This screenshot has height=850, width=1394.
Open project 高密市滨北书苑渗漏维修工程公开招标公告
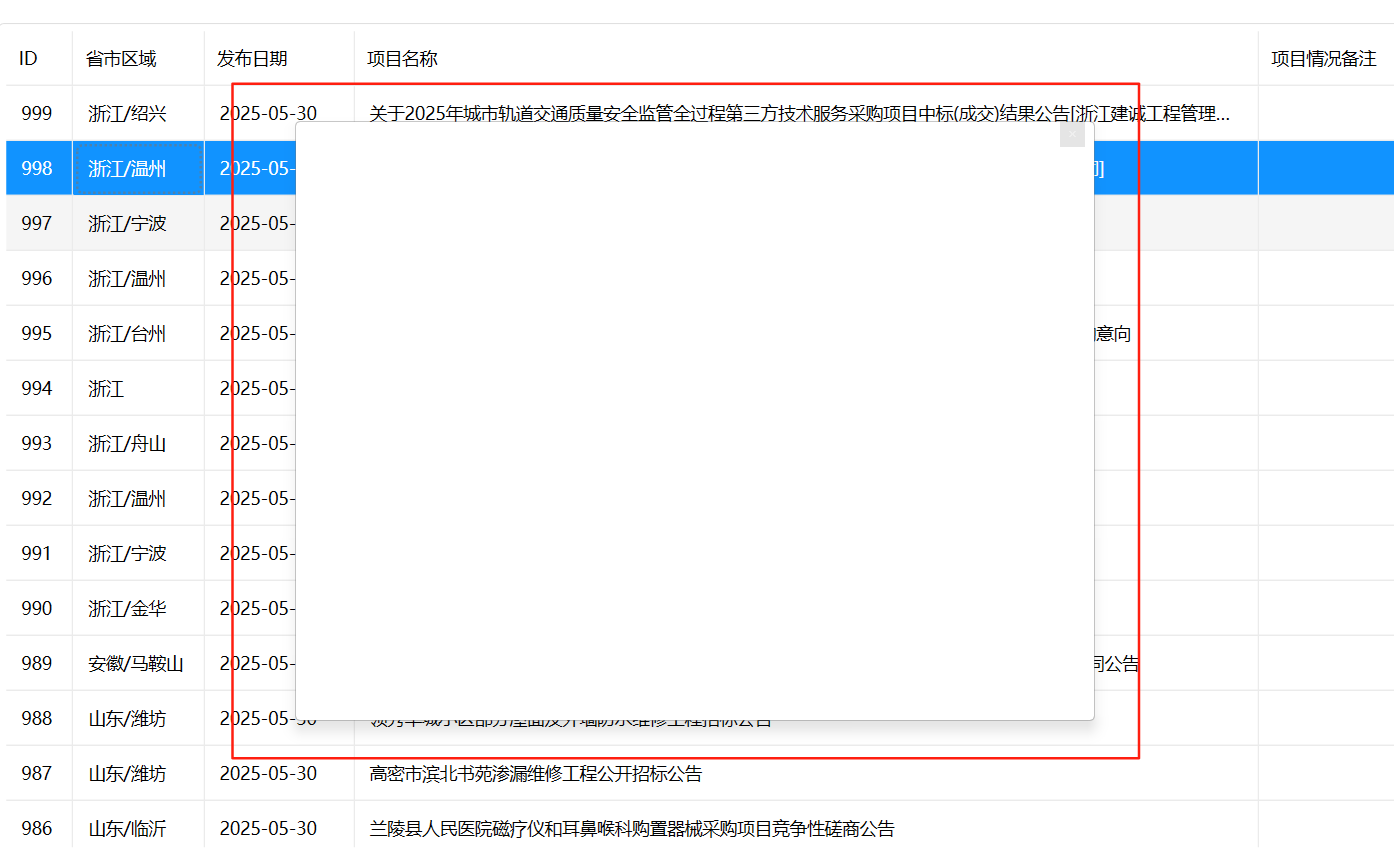click(536, 773)
